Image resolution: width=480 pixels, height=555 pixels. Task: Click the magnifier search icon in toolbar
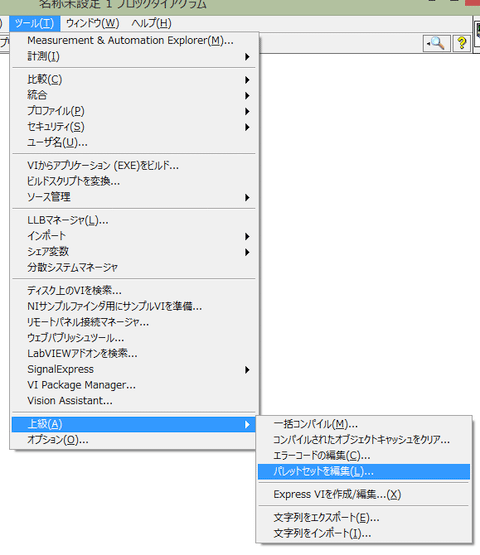436,44
